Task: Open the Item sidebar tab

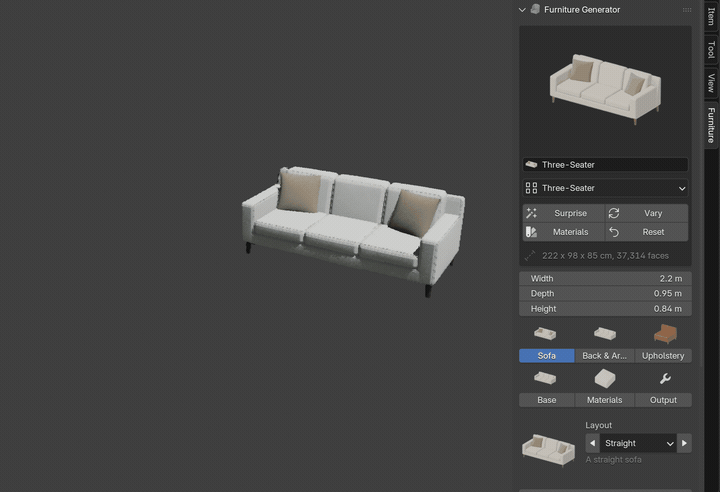Action: 711,16
